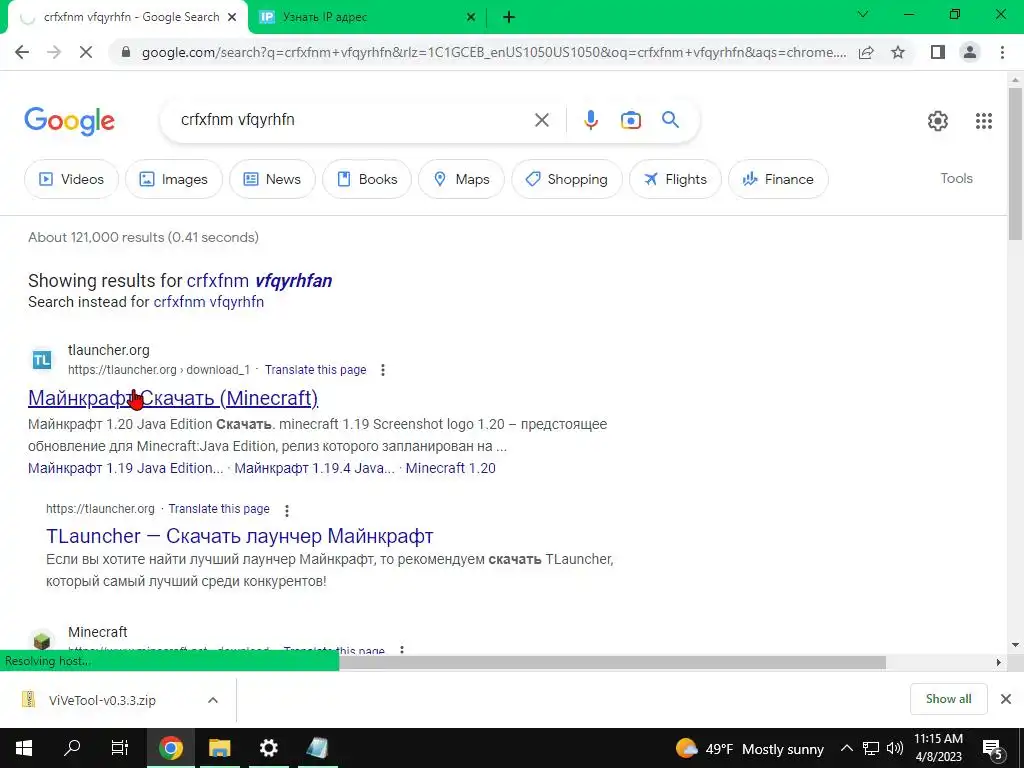Screen dimensions: 1024x768
Task: View site information lock icon
Action: pyautogui.click(x=126, y=52)
